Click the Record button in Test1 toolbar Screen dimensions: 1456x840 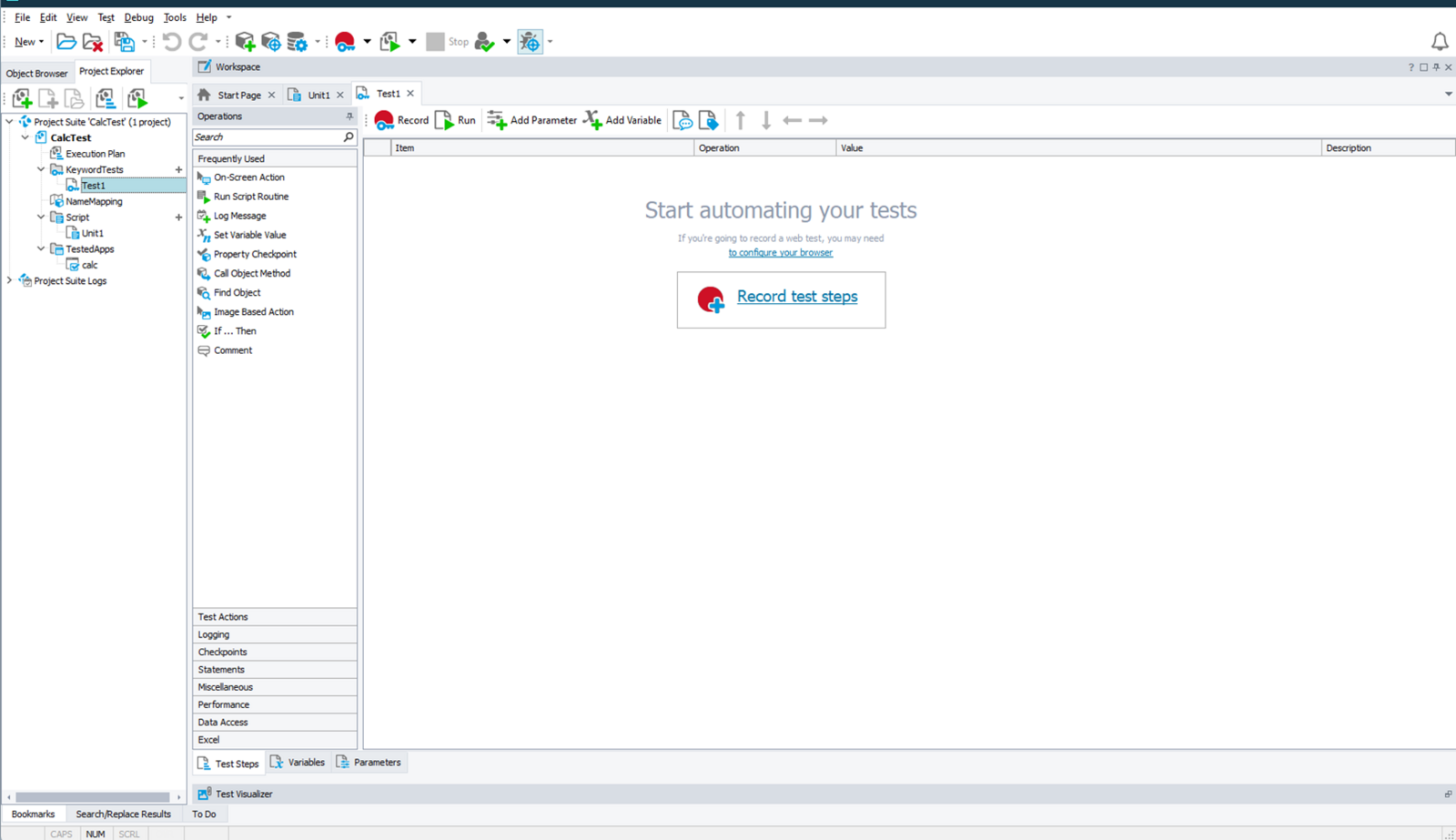click(401, 120)
